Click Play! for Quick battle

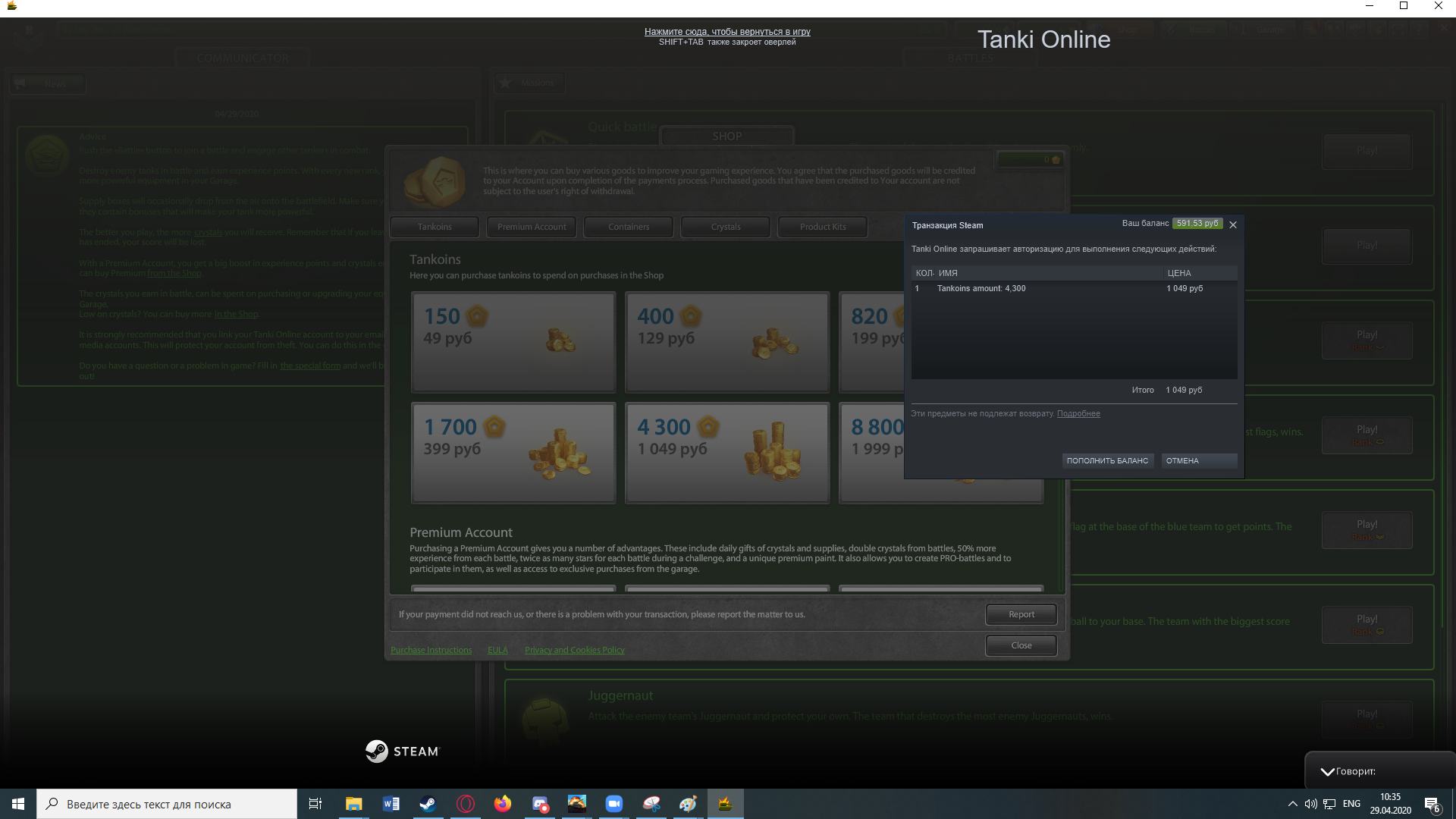coord(1367,151)
